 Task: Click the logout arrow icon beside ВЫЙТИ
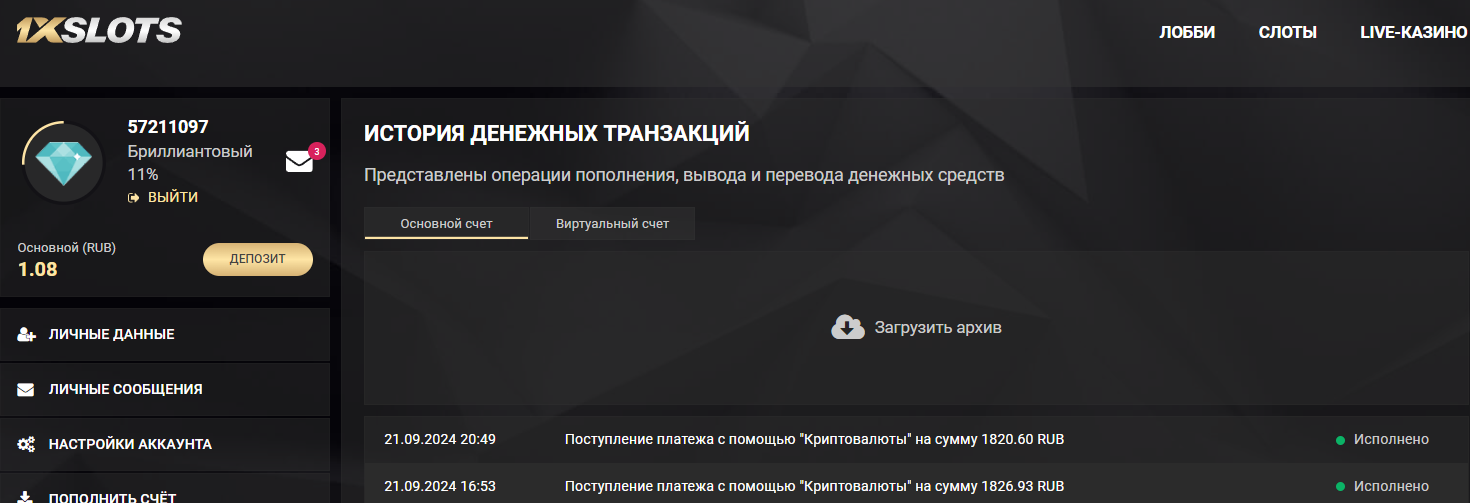click(x=133, y=198)
